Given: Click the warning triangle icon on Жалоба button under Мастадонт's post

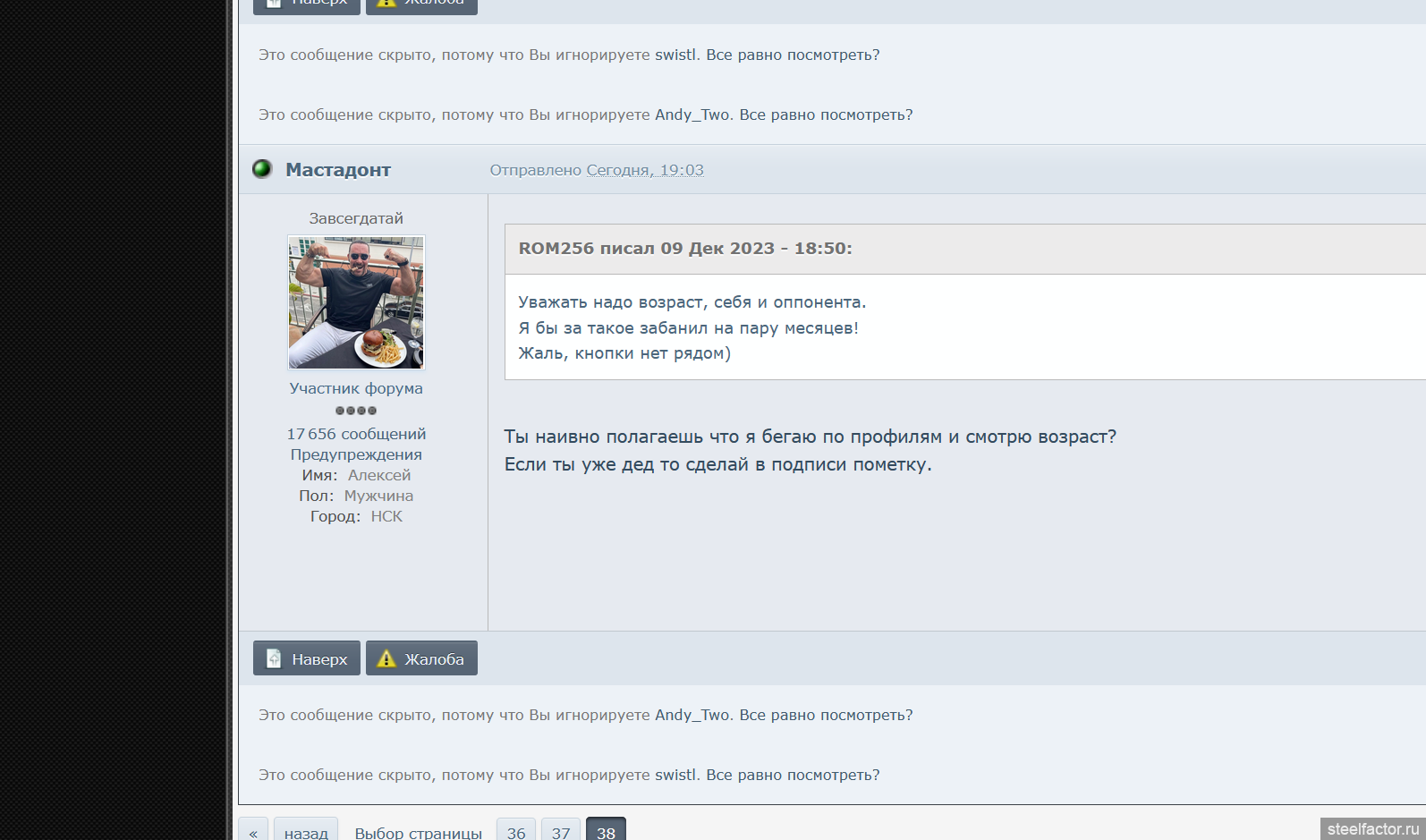Looking at the screenshot, I should pyautogui.click(x=386, y=659).
